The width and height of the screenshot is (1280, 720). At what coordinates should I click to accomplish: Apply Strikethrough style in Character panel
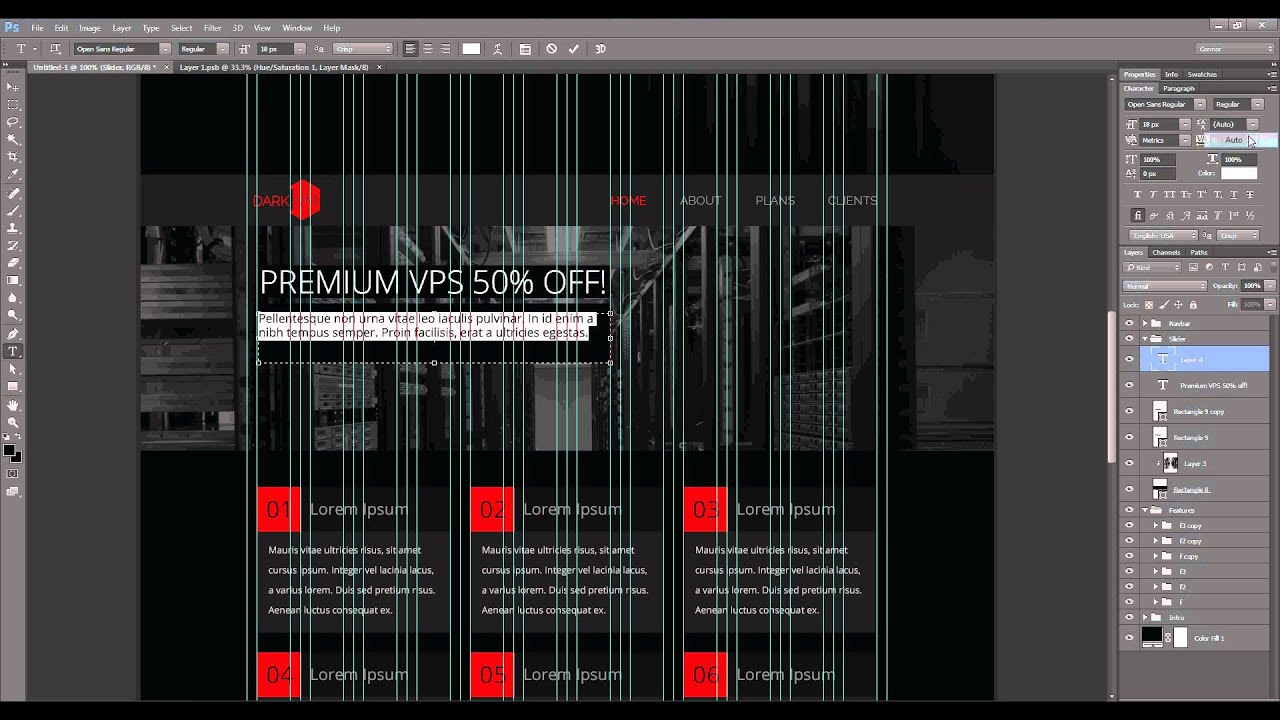pyautogui.click(x=1250, y=194)
